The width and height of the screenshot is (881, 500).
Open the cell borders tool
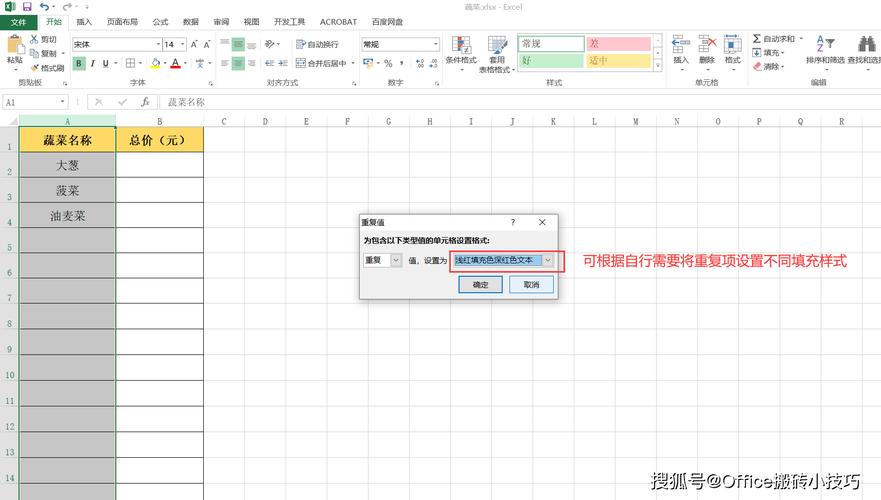point(130,63)
